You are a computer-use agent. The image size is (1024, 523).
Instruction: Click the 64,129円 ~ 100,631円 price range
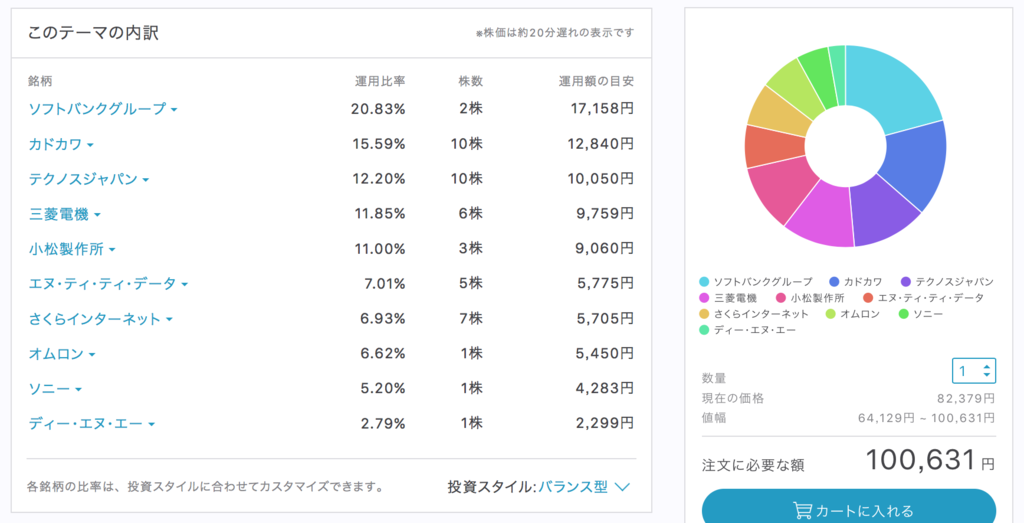(x=927, y=418)
